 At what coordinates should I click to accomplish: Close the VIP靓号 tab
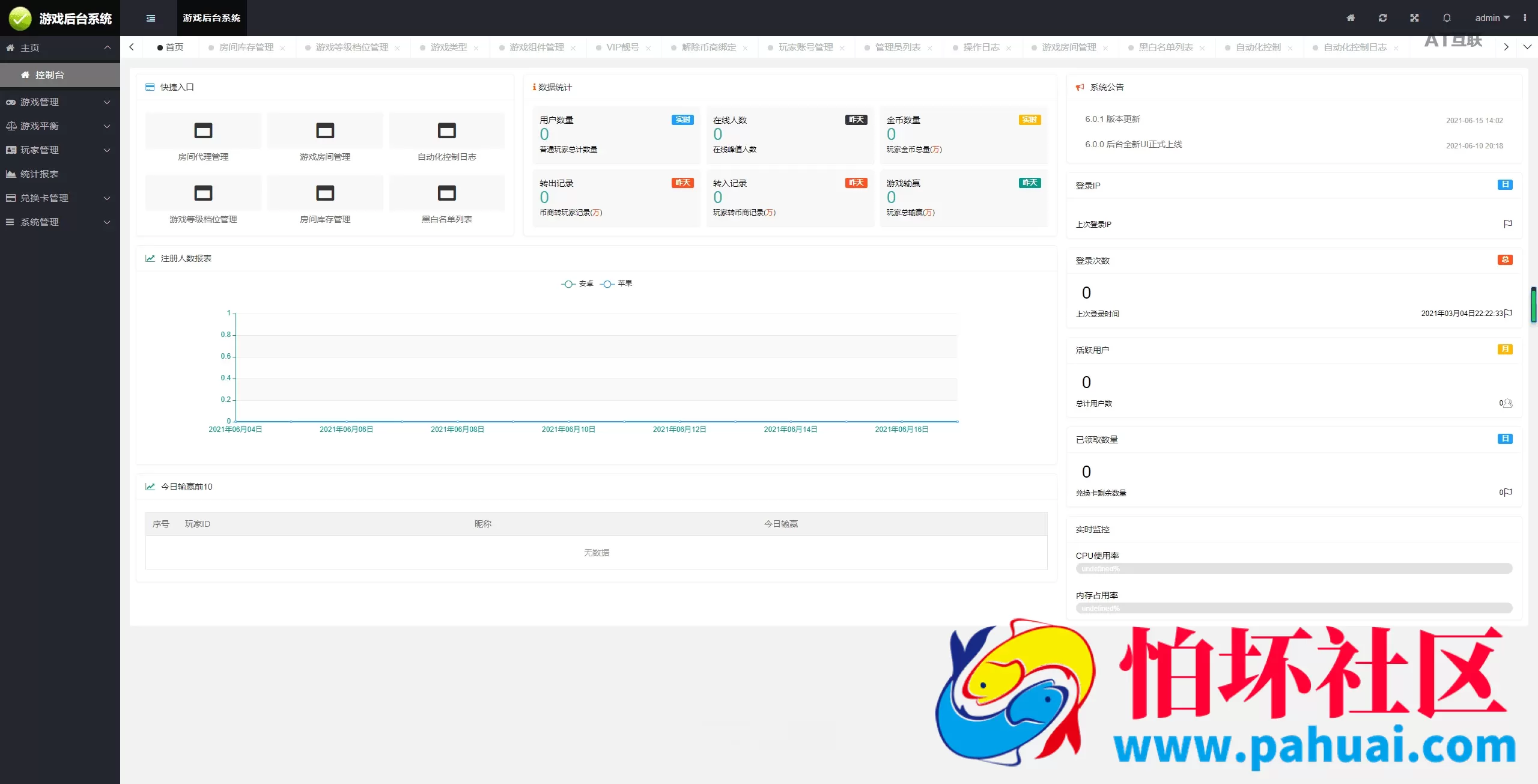(x=648, y=48)
